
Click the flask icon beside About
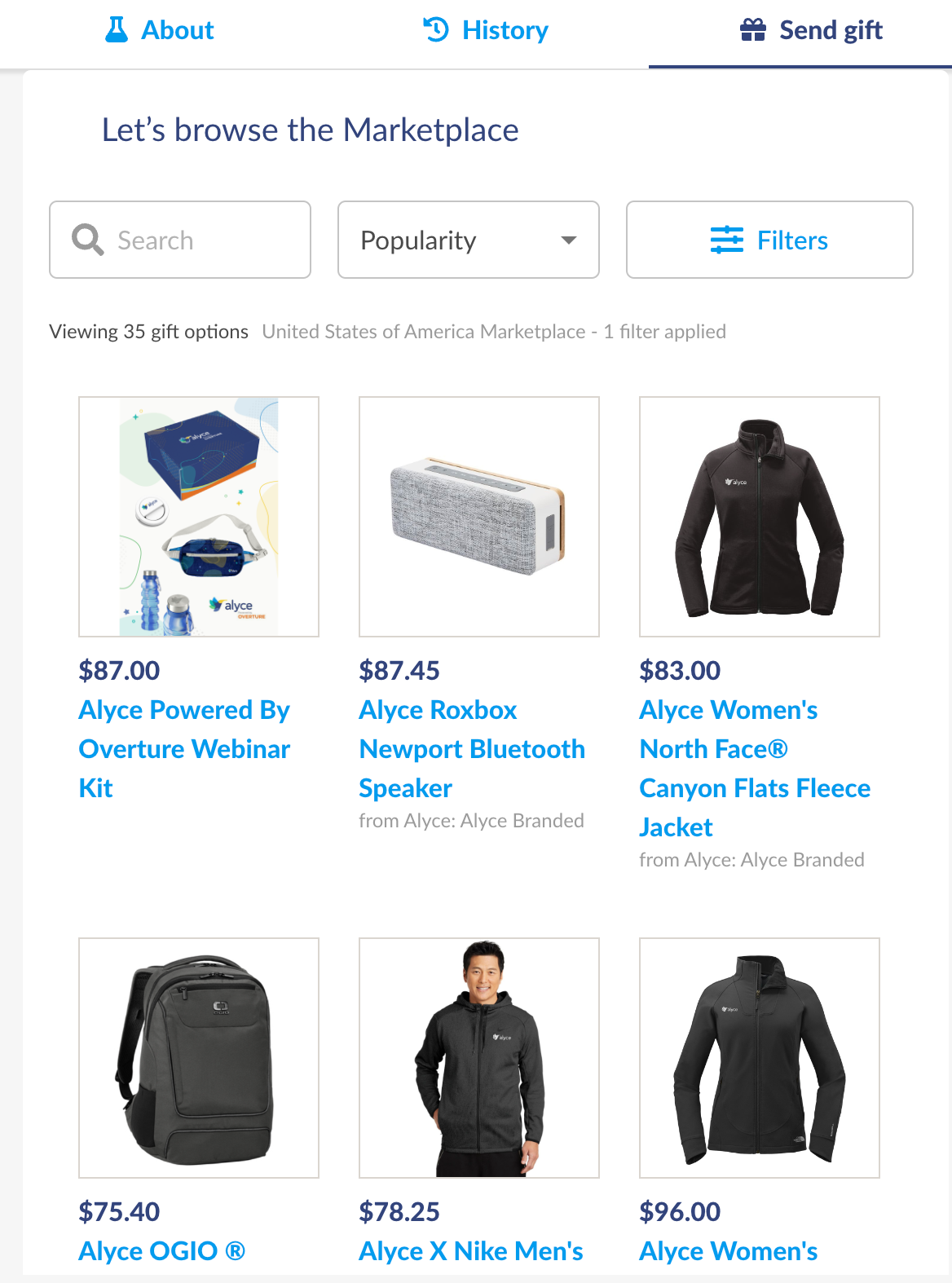click(x=117, y=30)
